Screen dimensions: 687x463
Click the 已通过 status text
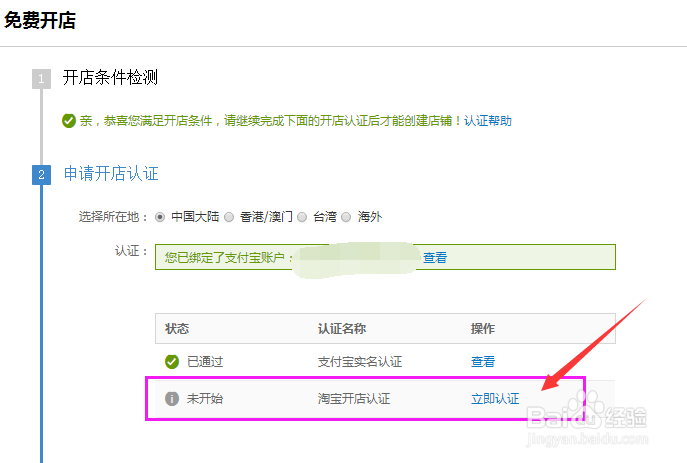pyautogui.click(x=205, y=362)
